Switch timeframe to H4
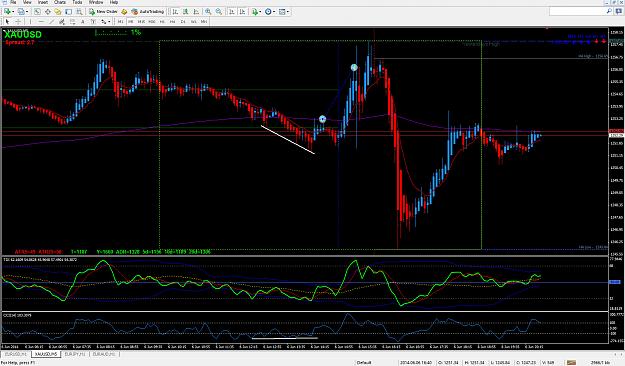625x366 pixels. 173,21
